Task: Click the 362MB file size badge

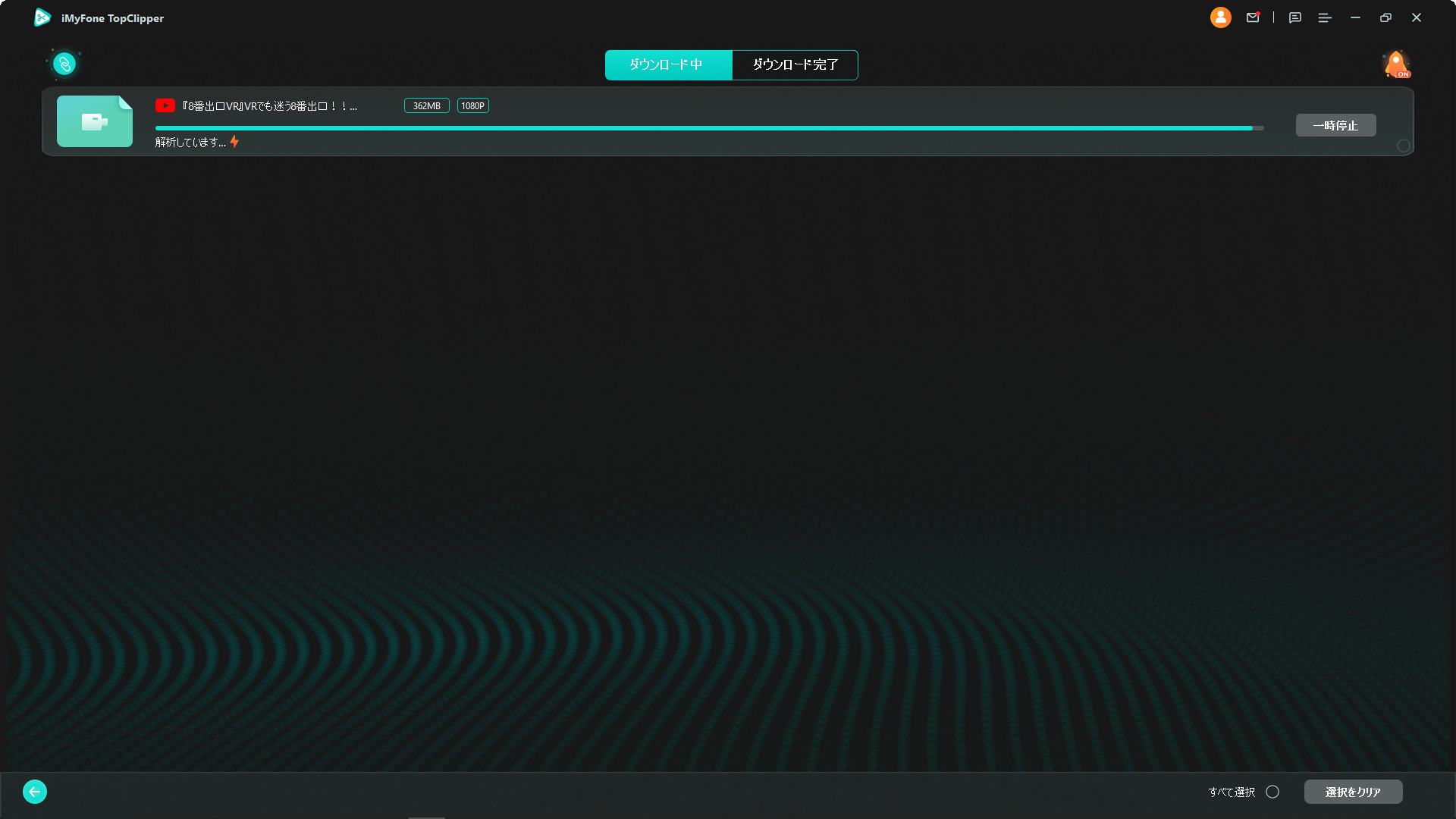Action: [426, 105]
